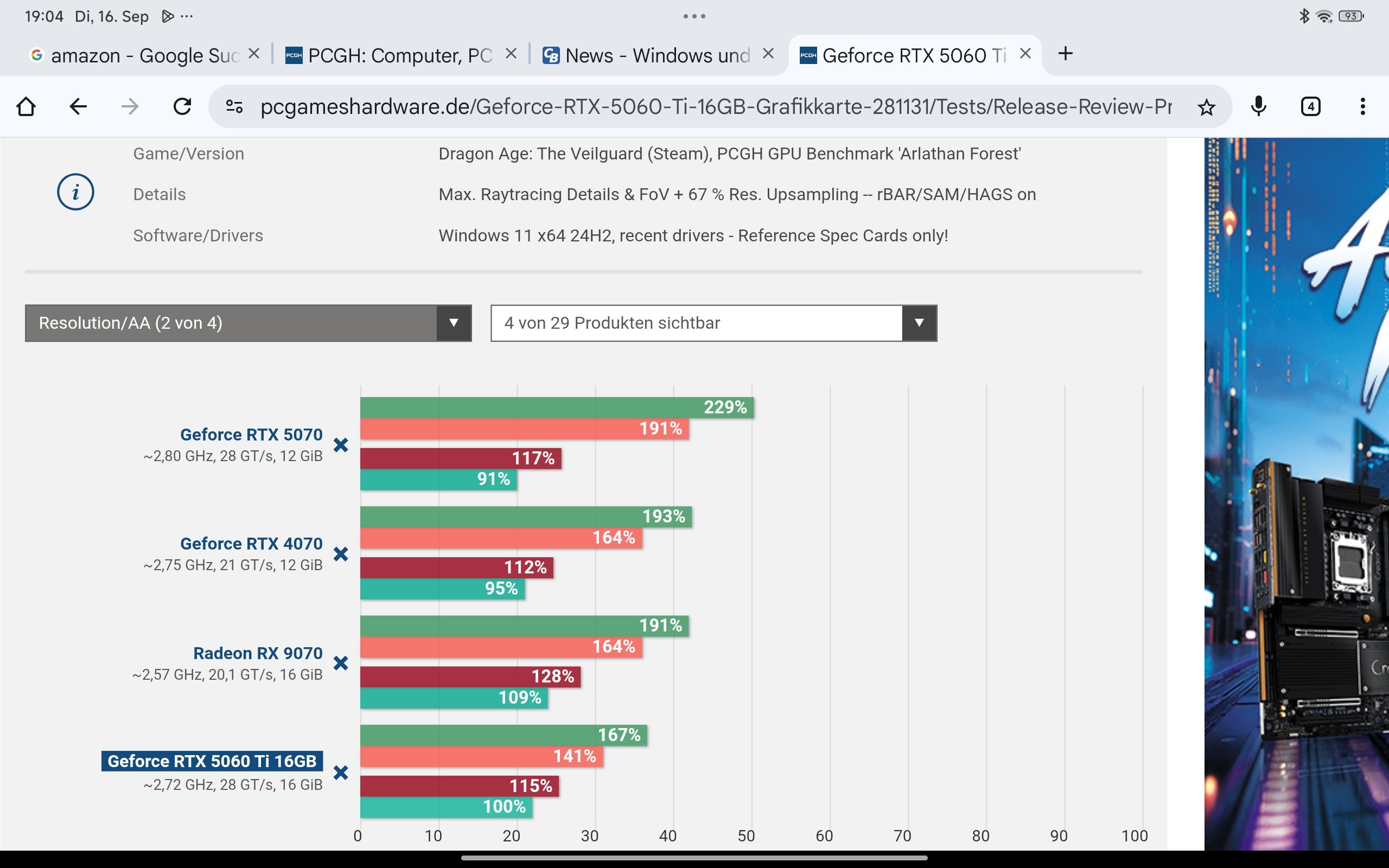Screen dimensions: 1389x868
Task: Remove Radeon RX 9070 from chart
Action: point(341,663)
